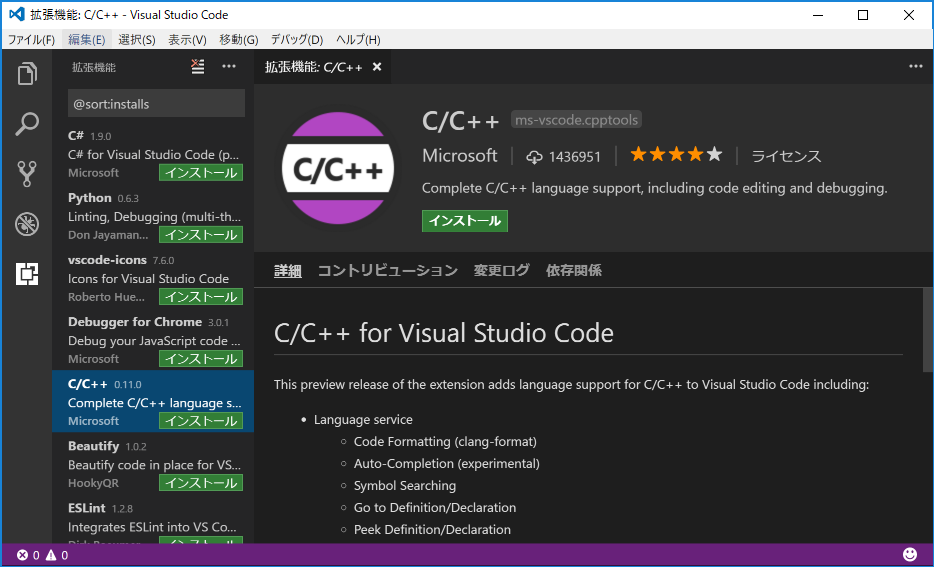Image resolution: width=934 pixels, height=567 pixels.
Task: Click 'Auto-Completion (experimental)' text
Action: click(x=447, y=463)
